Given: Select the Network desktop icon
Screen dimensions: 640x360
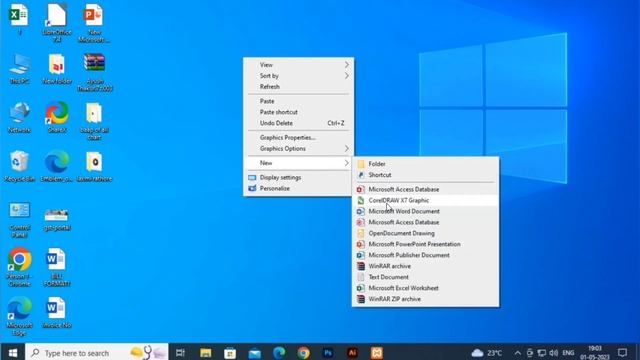Looking at the screenshot, I should [x=19, y=118].
